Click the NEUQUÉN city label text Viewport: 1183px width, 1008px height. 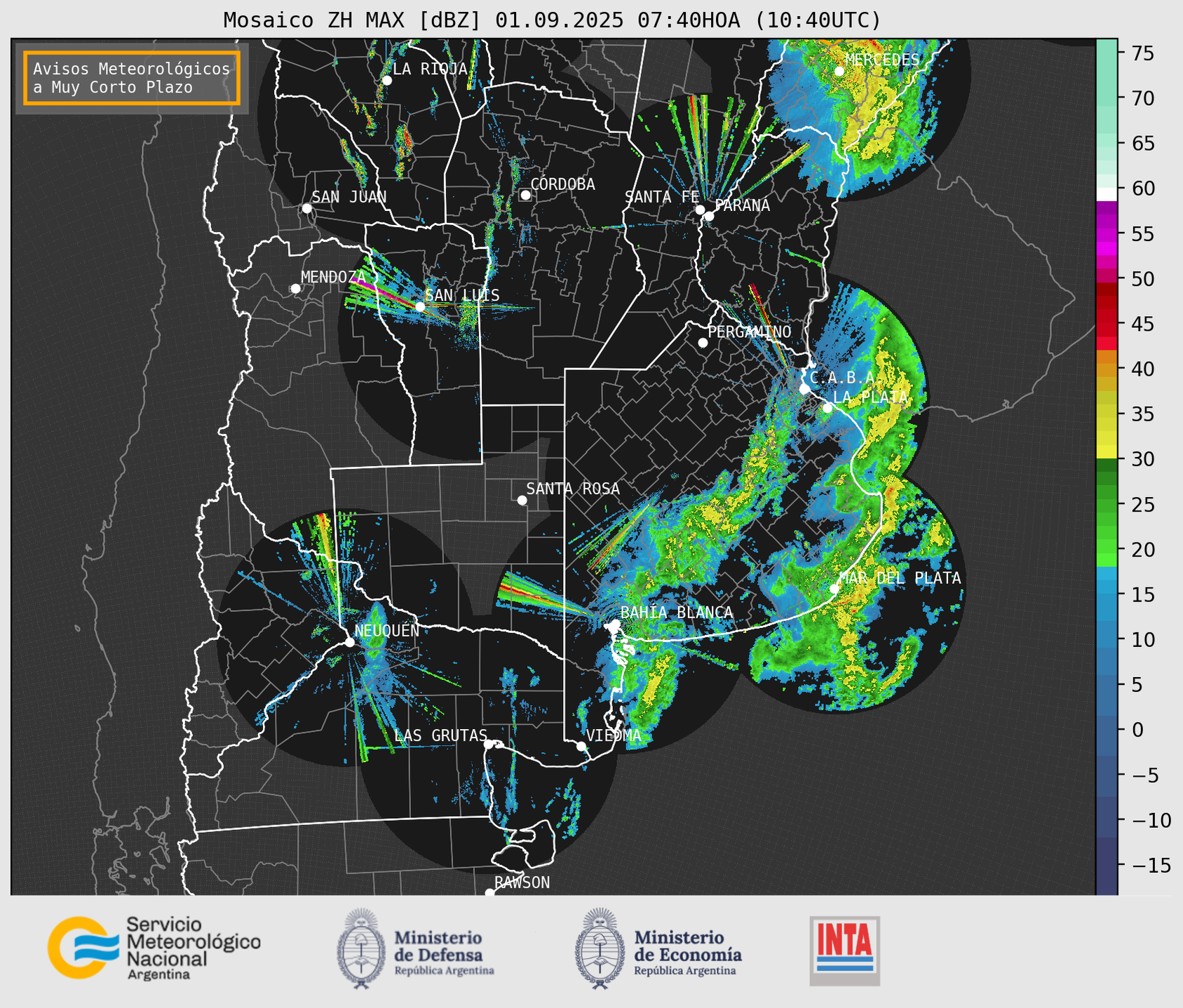[x=386, y=630]
